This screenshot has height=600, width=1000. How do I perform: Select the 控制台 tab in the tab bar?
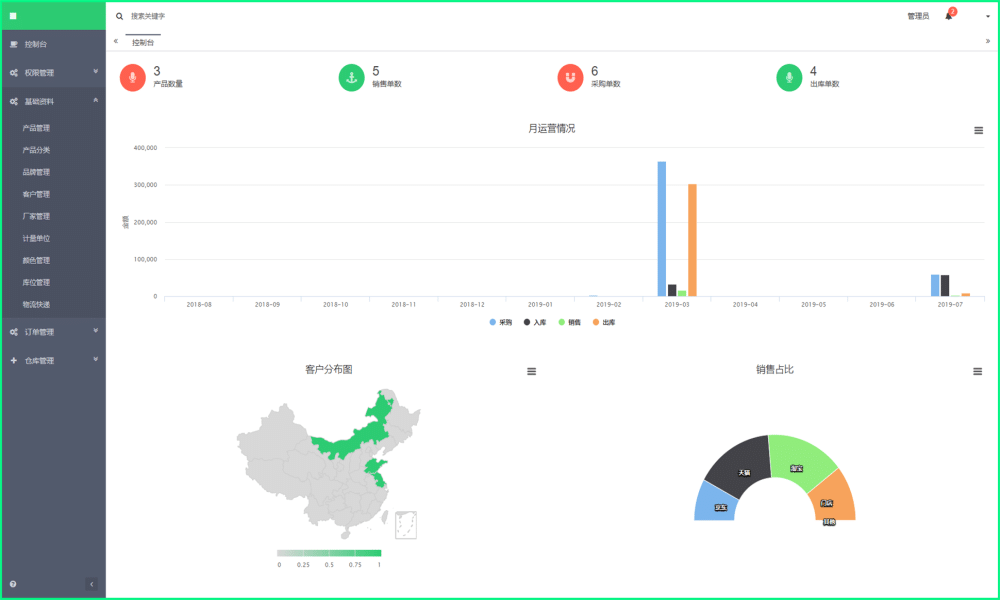click(143, 43)
